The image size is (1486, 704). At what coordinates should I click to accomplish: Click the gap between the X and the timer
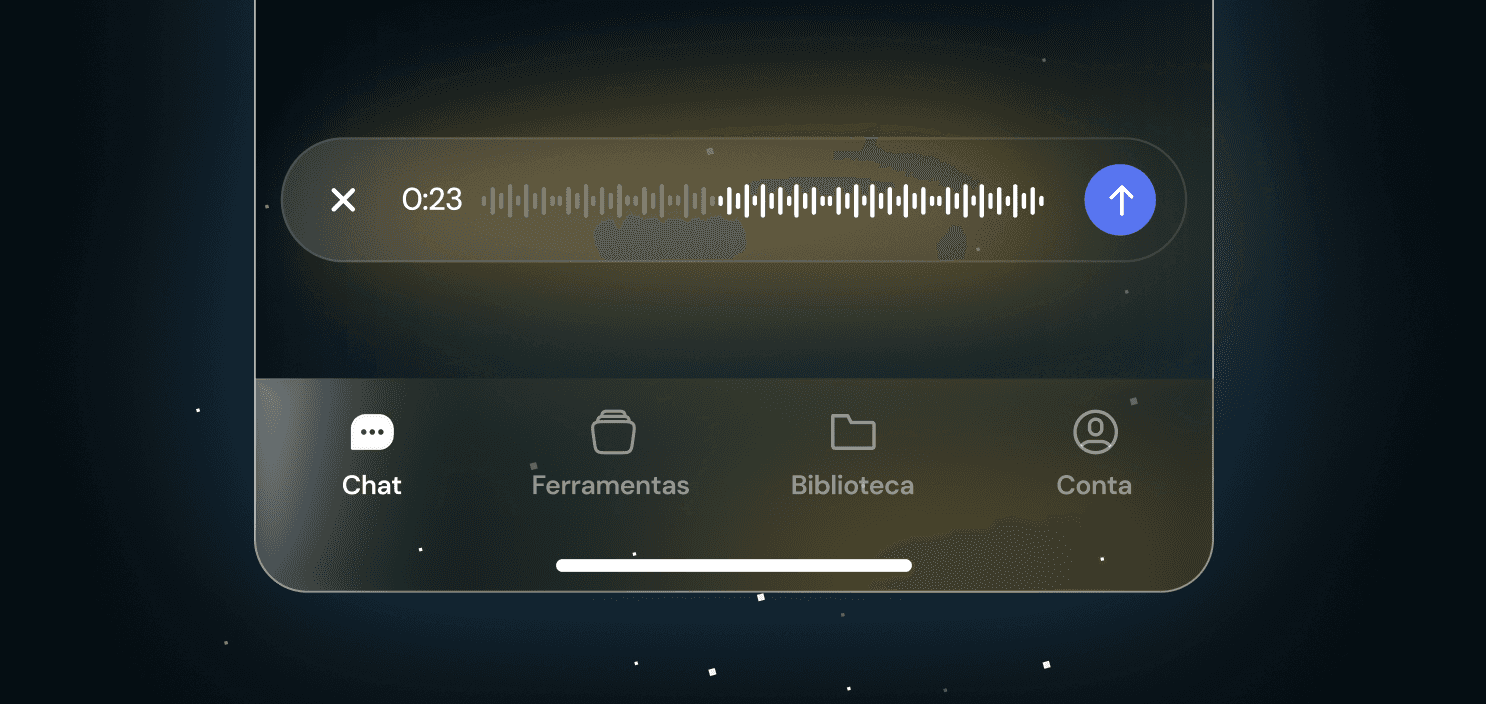click(379, 200)
